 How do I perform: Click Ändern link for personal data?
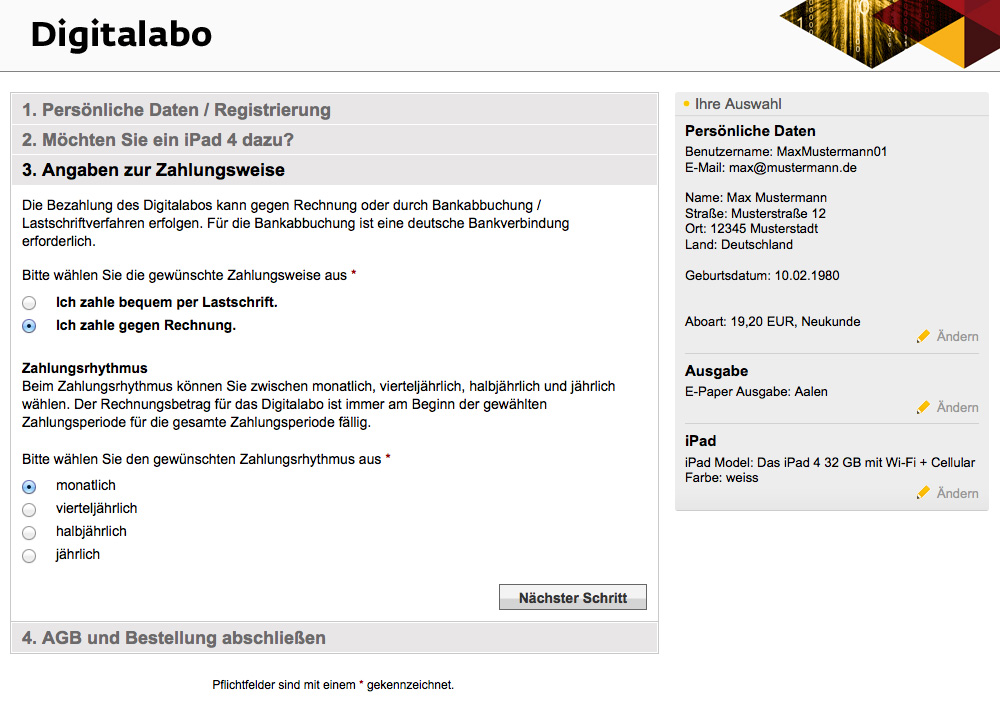[x=957, y=337]
